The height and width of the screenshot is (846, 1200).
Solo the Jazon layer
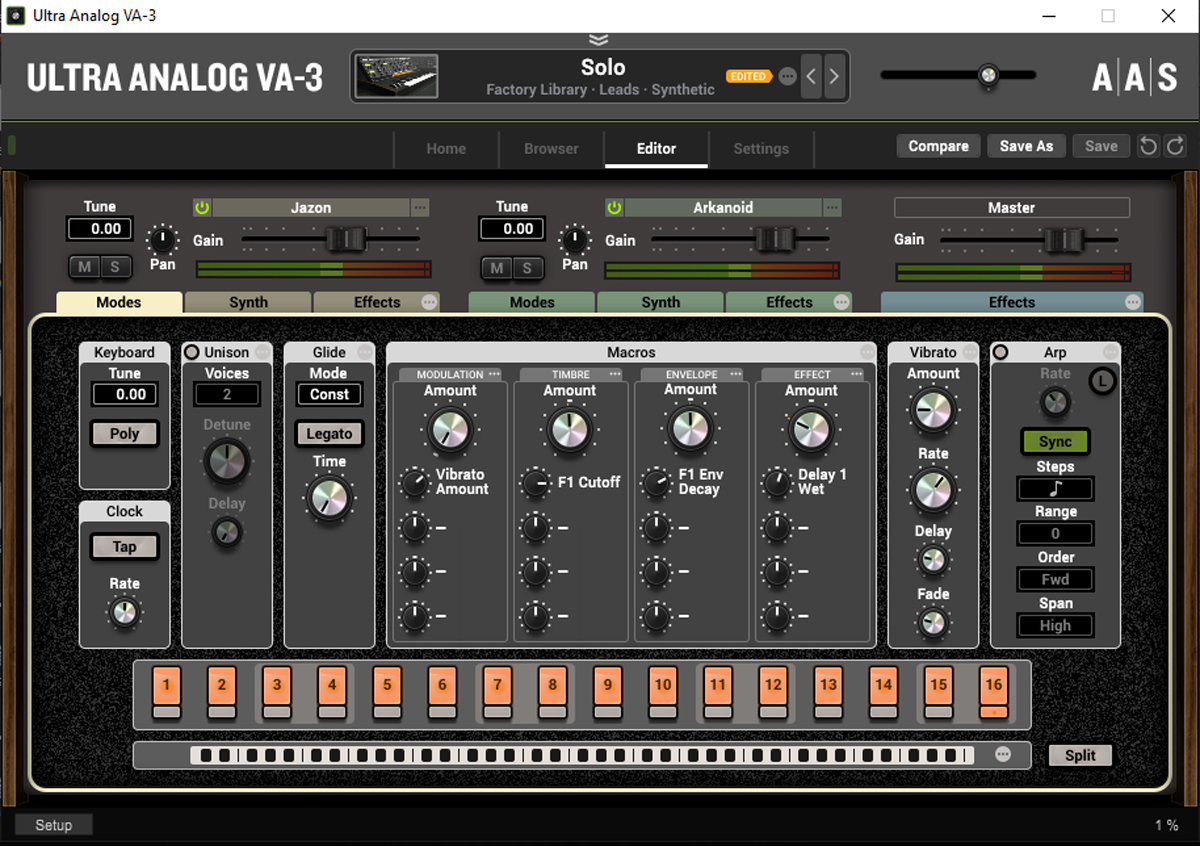click(115, 267)
